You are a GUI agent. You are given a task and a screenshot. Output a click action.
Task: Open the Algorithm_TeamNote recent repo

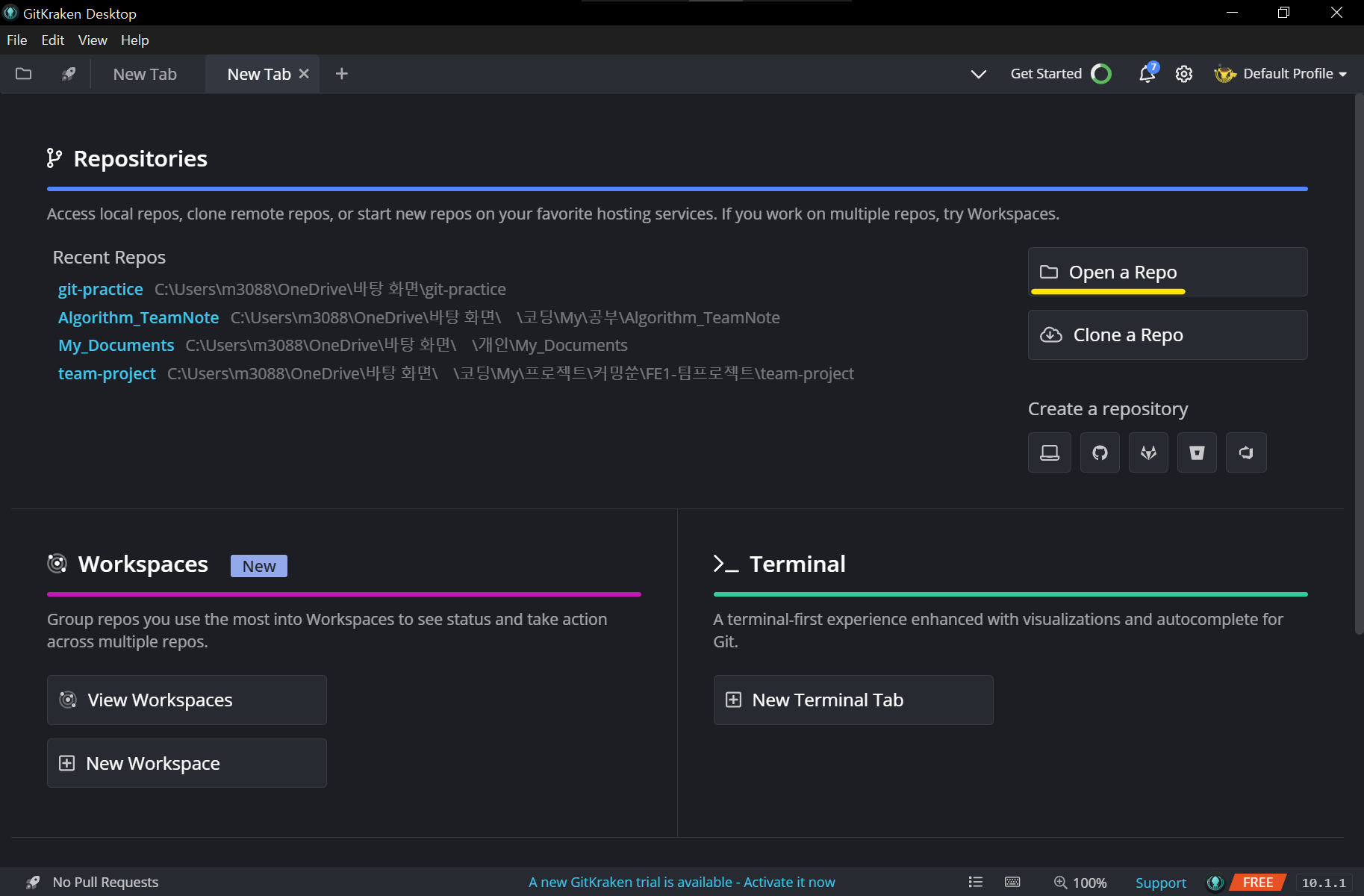click(139, 317)
